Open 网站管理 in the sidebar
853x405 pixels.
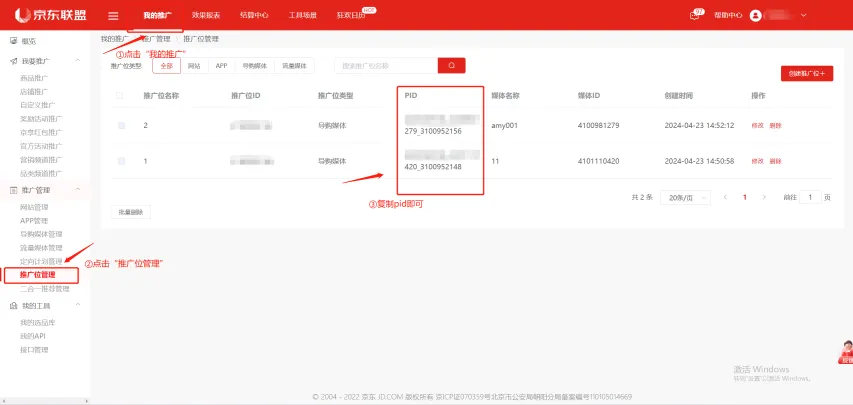pyautogui.click(x=34, y=207)
